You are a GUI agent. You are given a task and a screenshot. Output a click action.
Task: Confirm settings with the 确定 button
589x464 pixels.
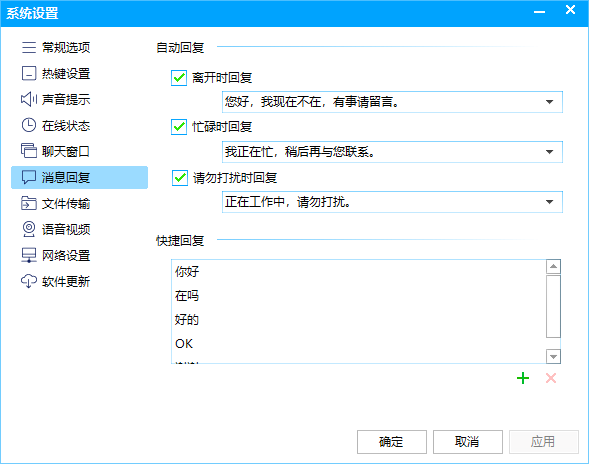pos(392,442)
